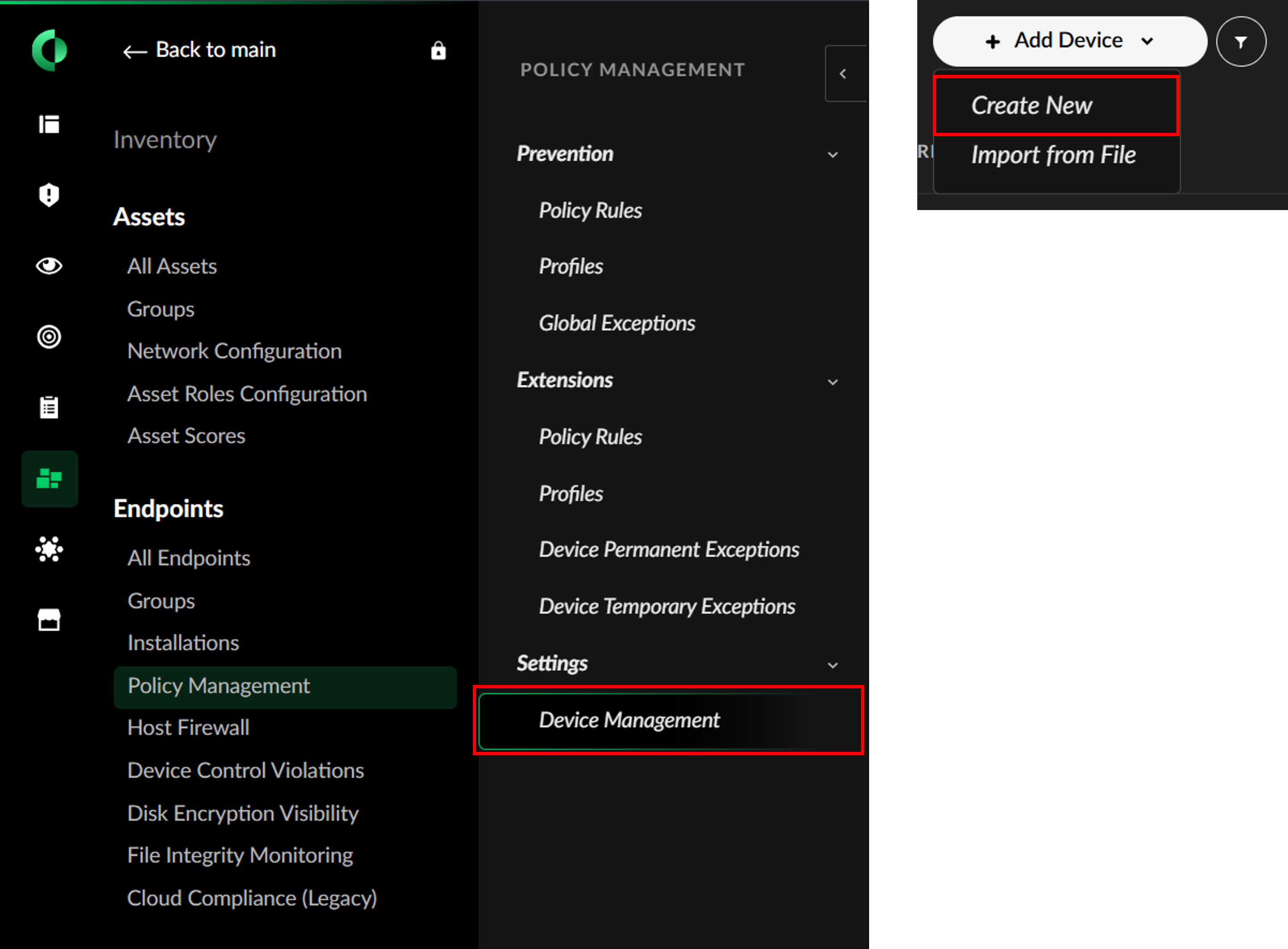This screenshot has height=949, width=1288.
Task: Open Device Management under Settings
Action: click(x=629, y=720)
